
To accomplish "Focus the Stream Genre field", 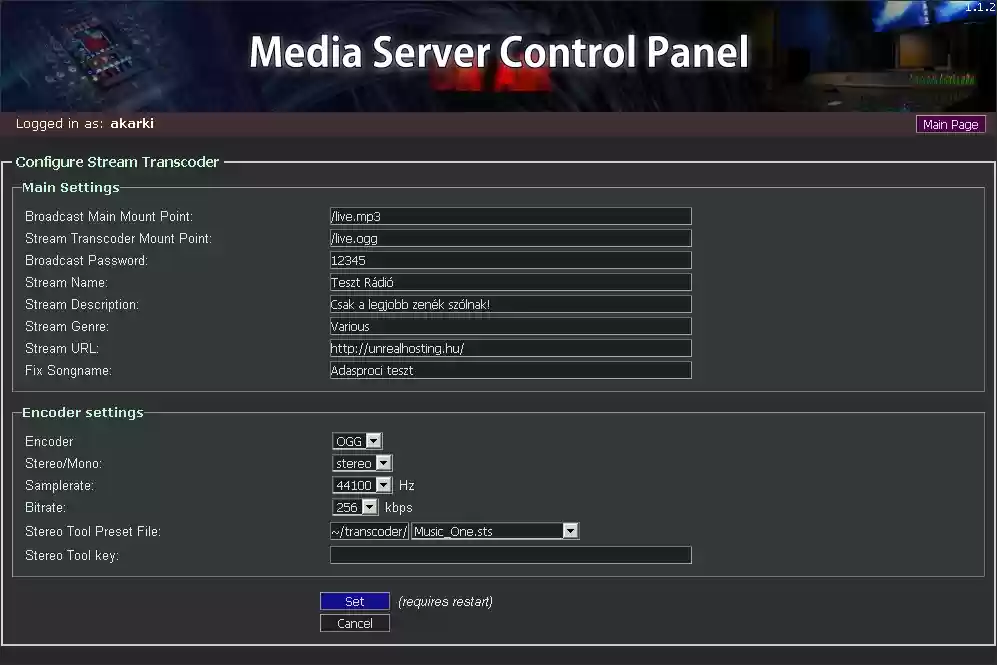I will 511,326.
